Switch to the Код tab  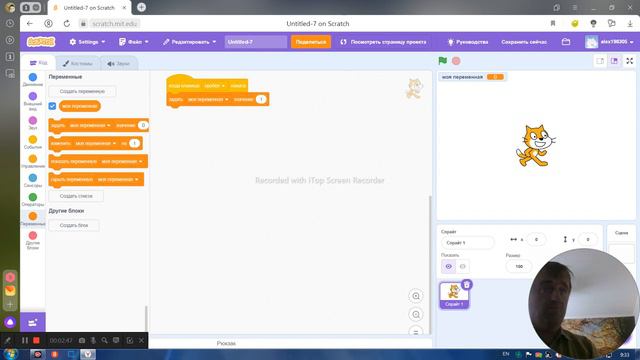(x=38, y=63)
